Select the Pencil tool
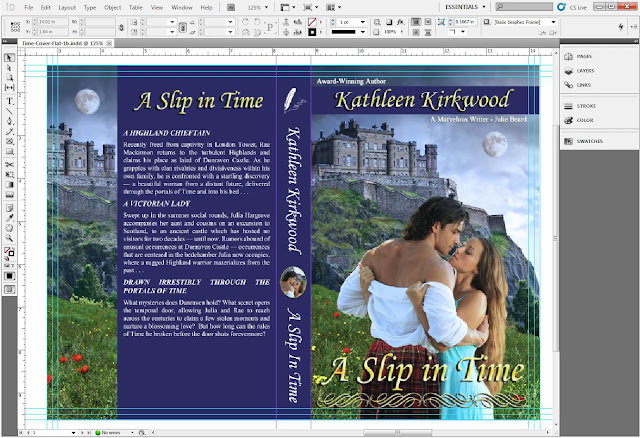640x438 pixels. pos(9,131)
